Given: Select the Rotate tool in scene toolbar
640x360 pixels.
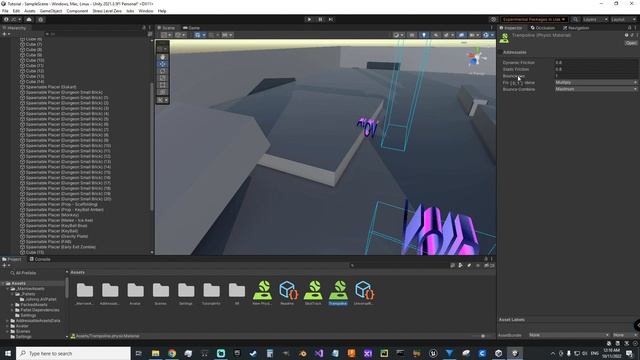Looking at the screenshot, I should [162, 71].
